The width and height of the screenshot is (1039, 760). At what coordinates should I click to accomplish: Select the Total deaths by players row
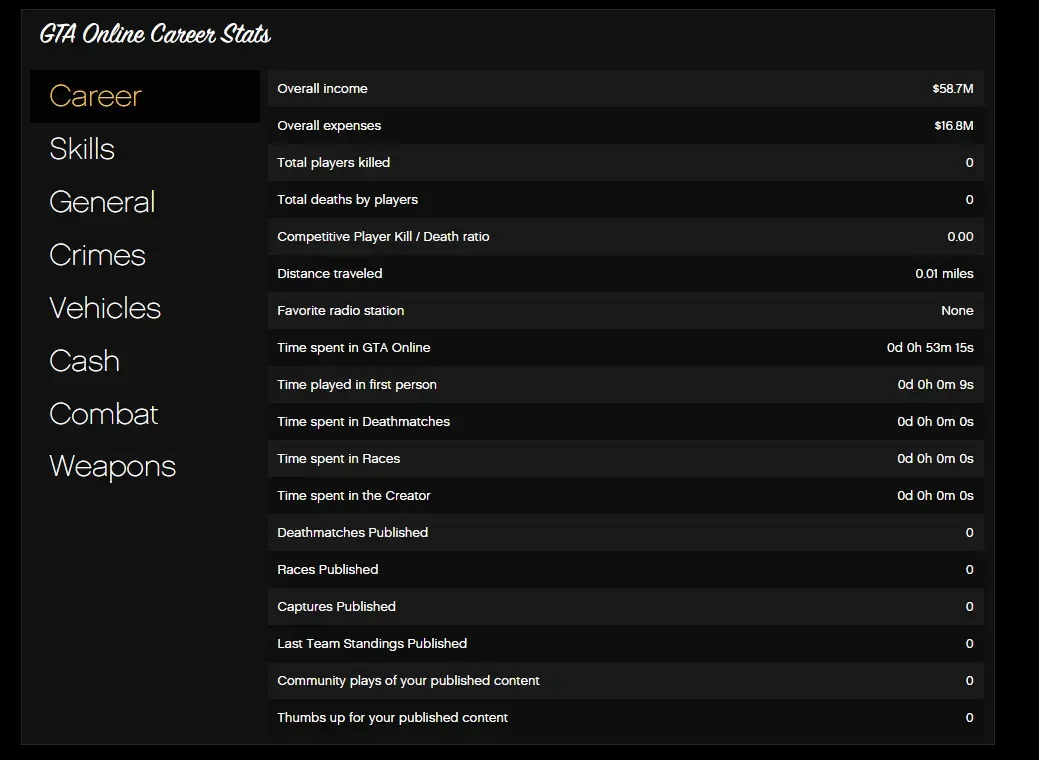point(625,200)
